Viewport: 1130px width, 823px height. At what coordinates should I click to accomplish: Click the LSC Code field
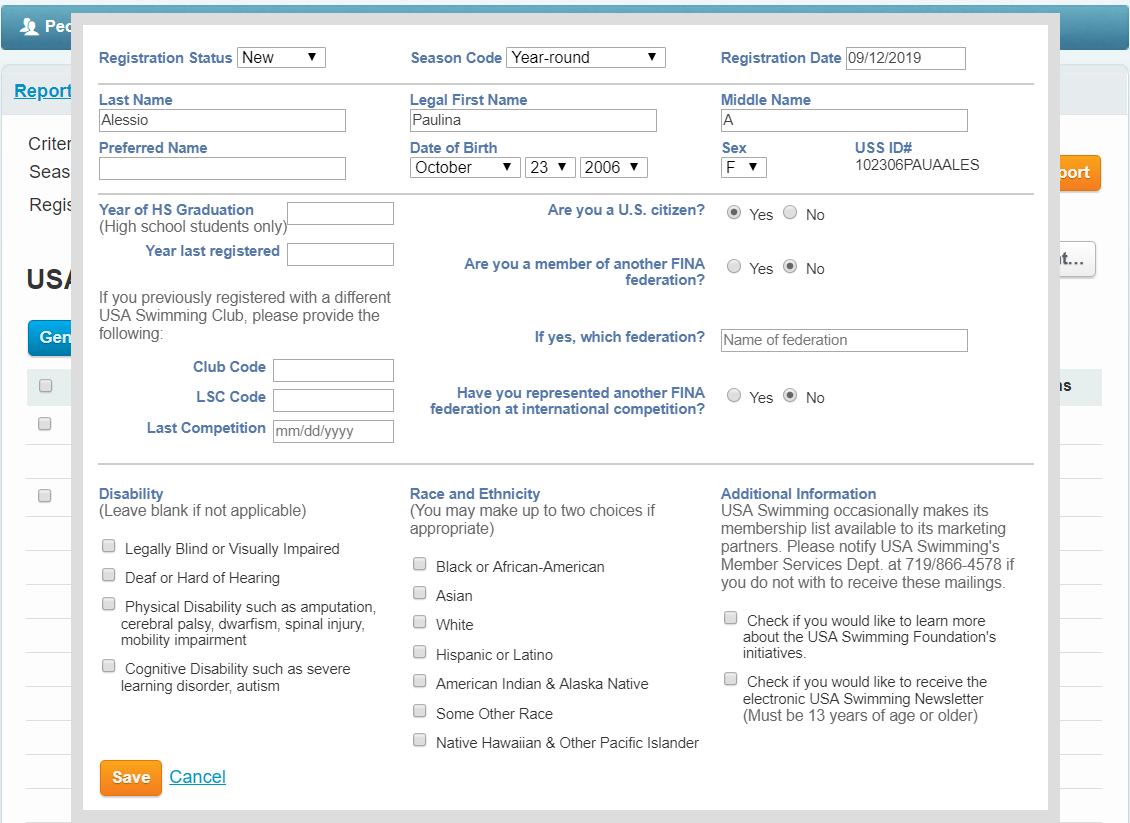point(334,401)
